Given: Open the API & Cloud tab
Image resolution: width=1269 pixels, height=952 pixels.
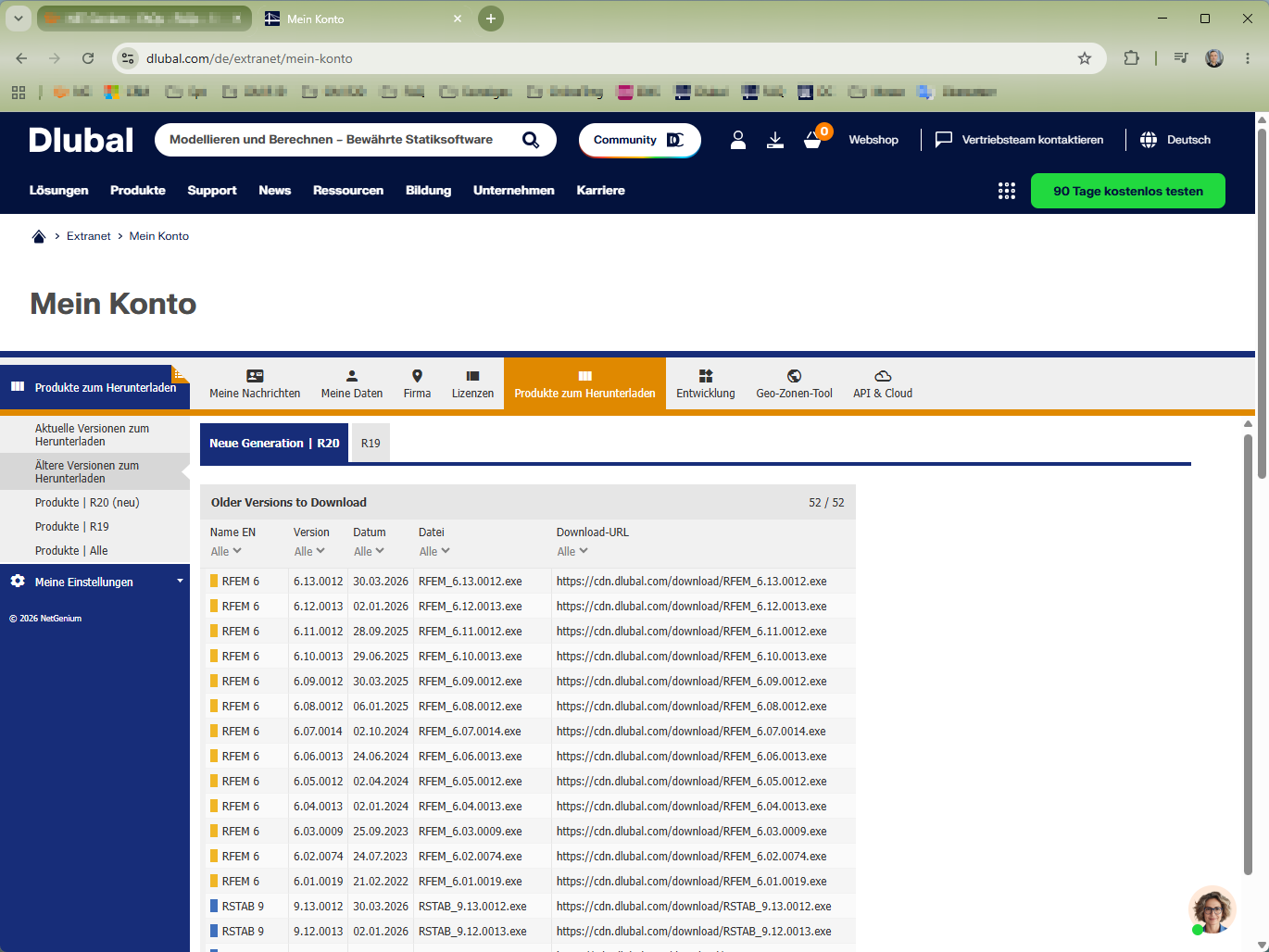Looking at the screenshot, I should [x=883, y=384].
